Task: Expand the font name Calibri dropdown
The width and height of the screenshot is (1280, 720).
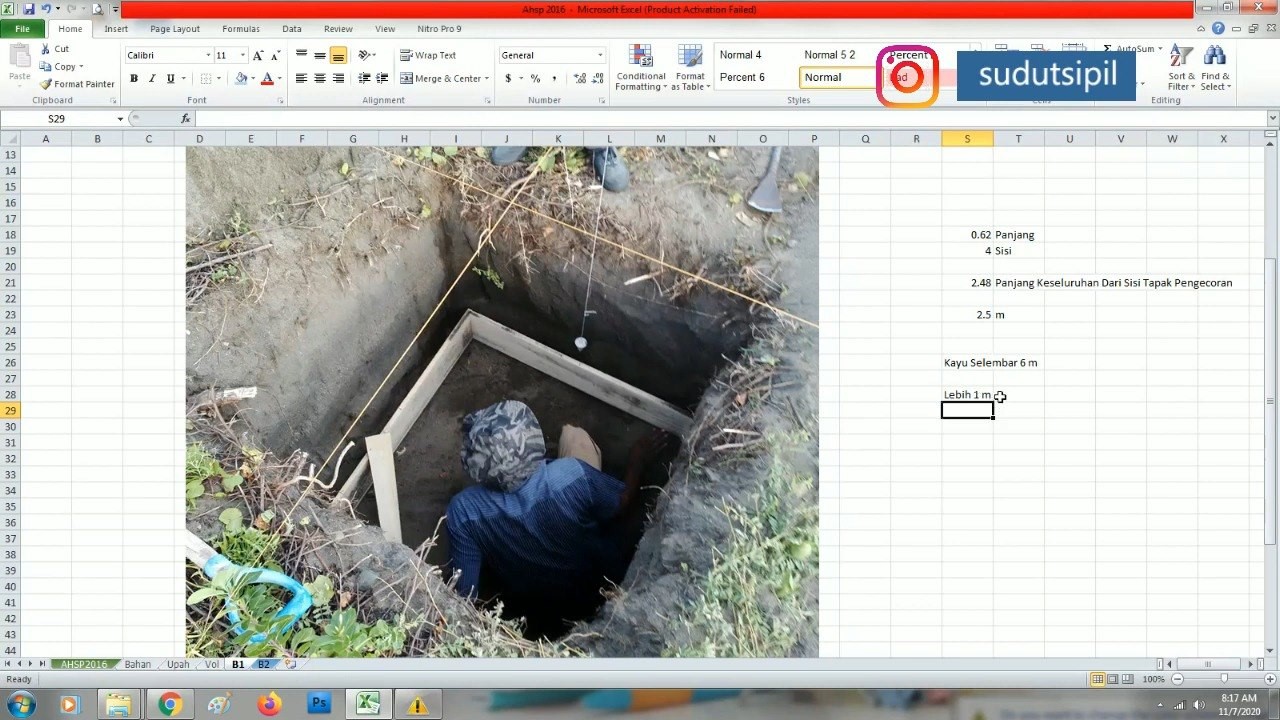Action: (208, 55)
